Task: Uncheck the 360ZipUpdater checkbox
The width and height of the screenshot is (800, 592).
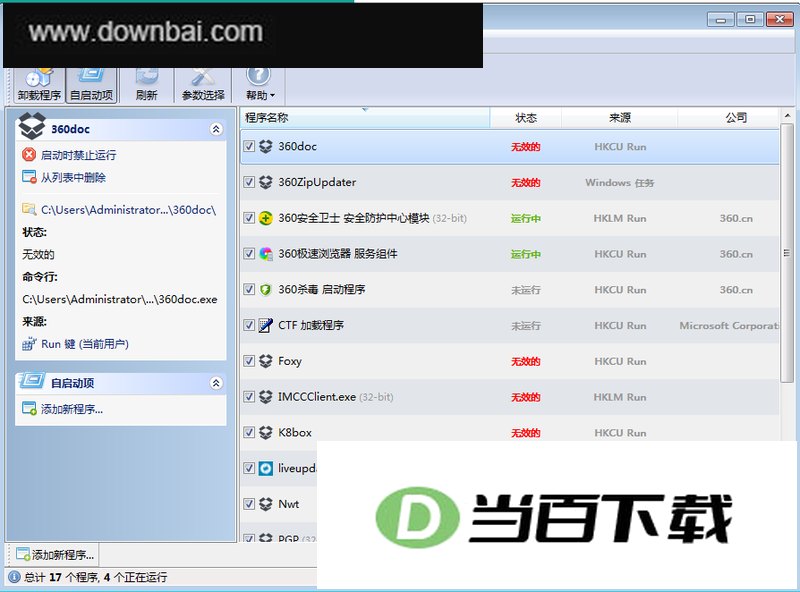Action: point(249,182)
